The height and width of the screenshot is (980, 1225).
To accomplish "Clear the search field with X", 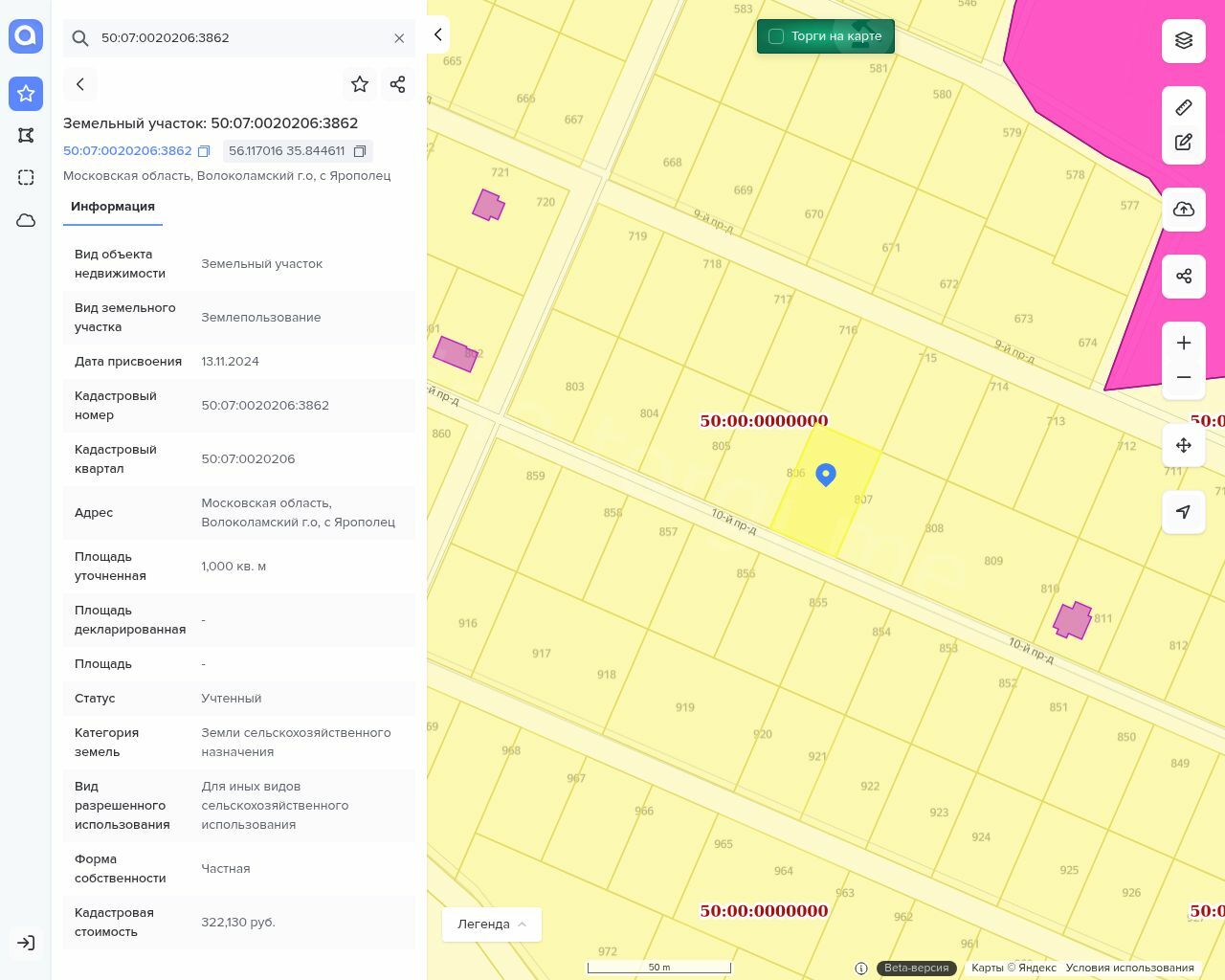I will coord(399,38).
